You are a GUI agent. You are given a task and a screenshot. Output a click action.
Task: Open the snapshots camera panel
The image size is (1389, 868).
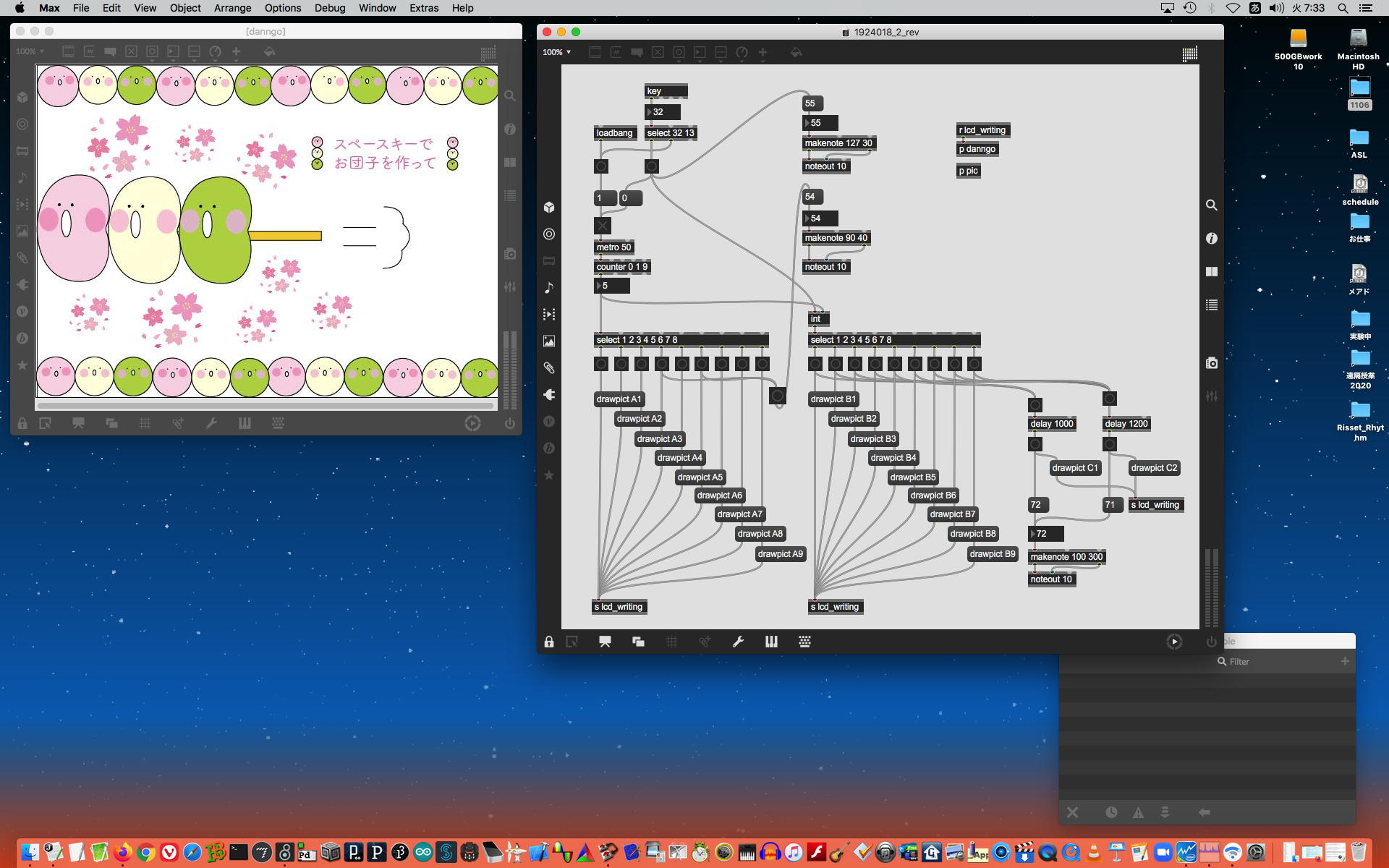tap(1212, 362)
